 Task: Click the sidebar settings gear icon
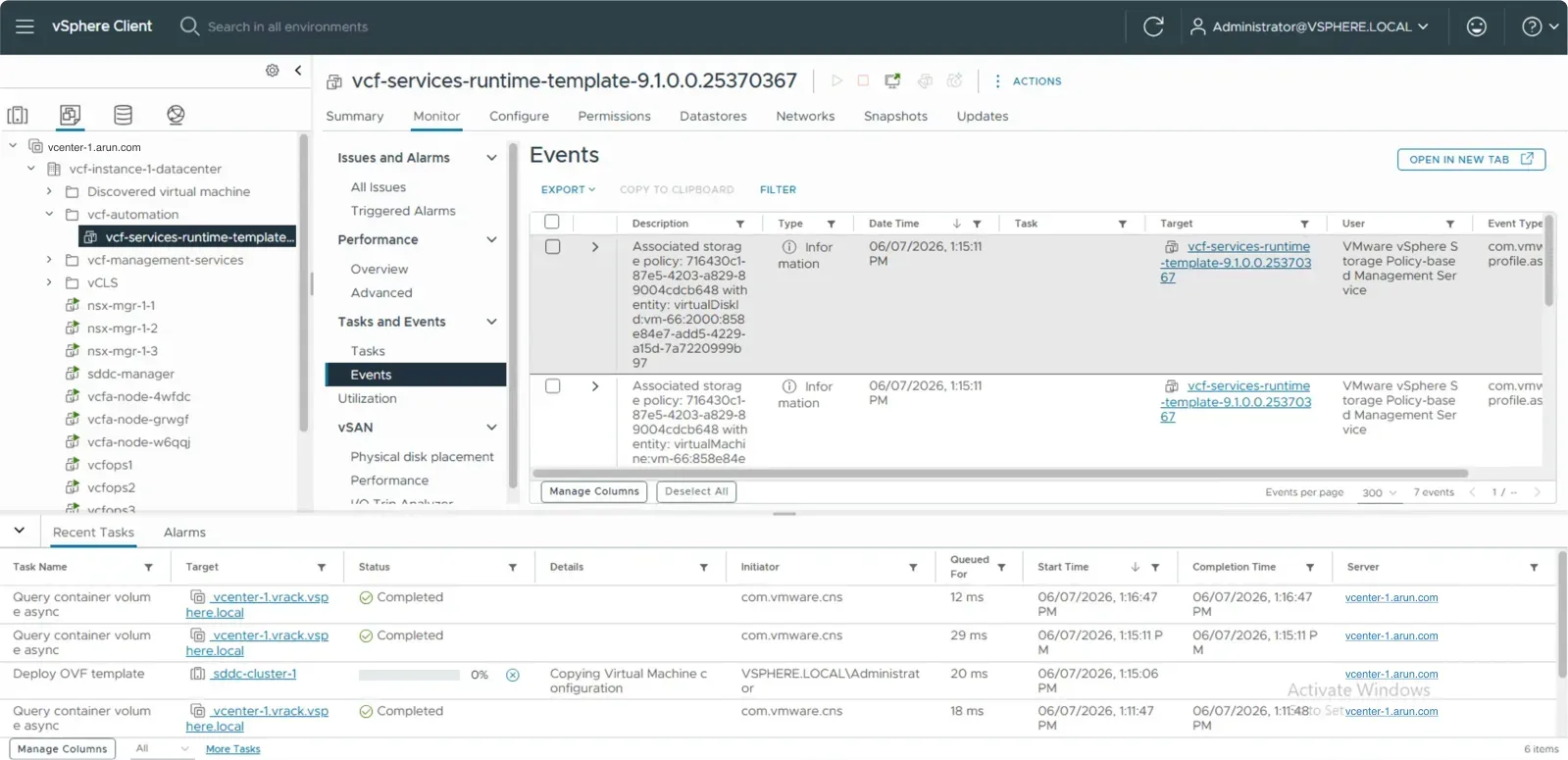(273, 71)
